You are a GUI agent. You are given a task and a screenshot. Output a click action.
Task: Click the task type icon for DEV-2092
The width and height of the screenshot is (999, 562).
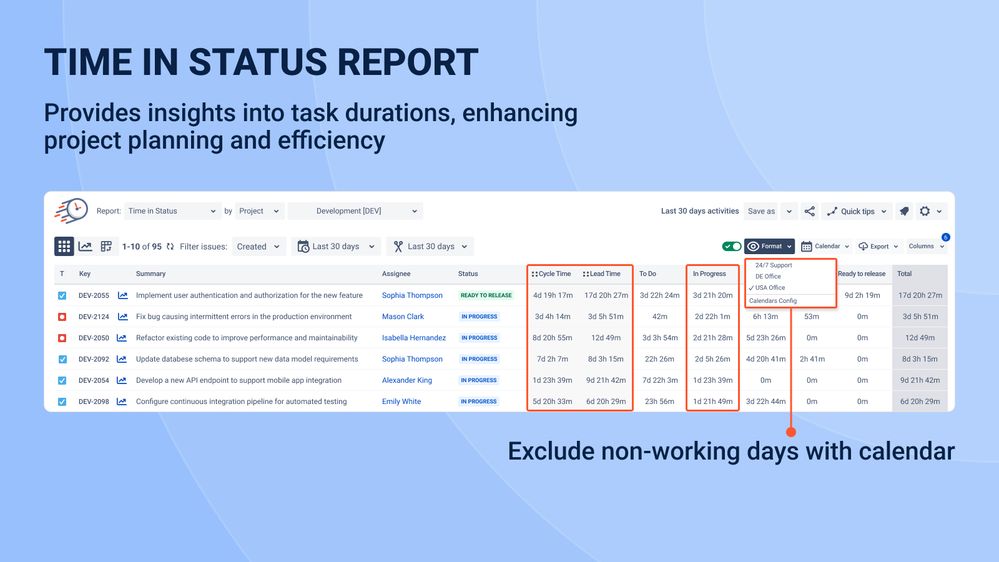coord(62,359)
